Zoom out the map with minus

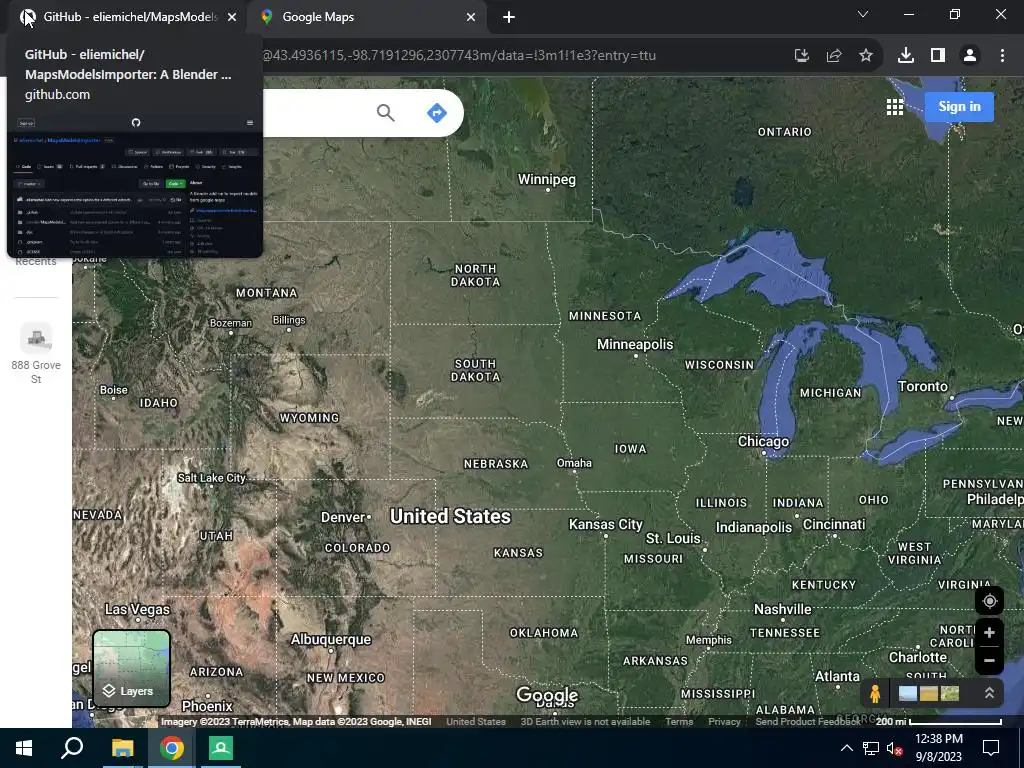[989, 661]
